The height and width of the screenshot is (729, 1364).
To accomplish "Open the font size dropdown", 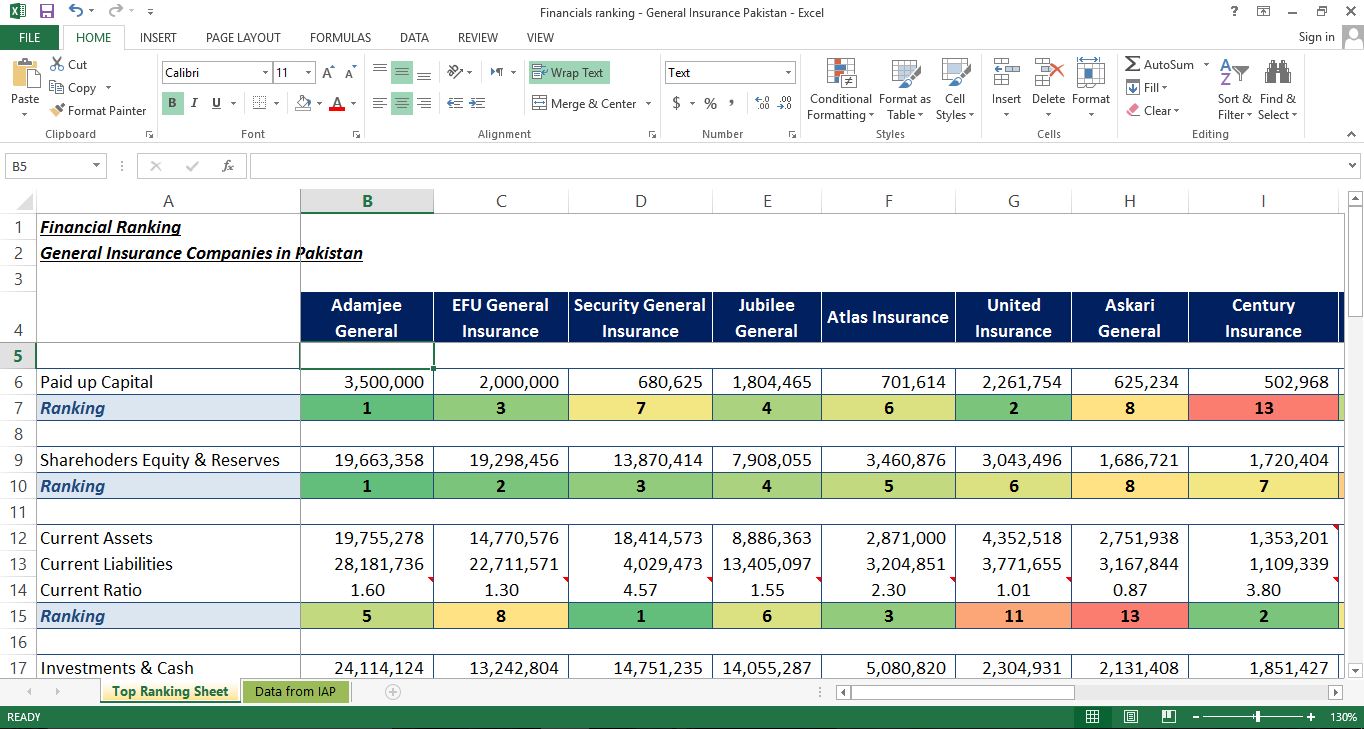I will 305,72.
